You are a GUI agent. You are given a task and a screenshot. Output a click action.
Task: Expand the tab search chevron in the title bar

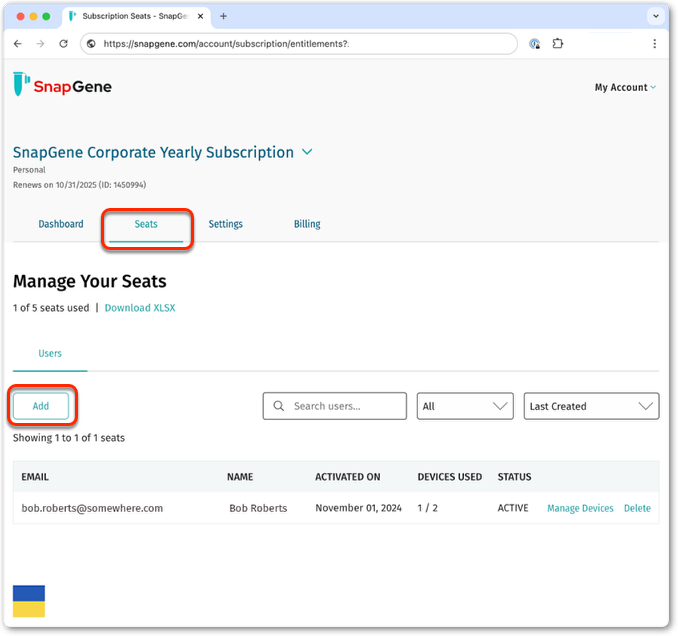point(656,16)
